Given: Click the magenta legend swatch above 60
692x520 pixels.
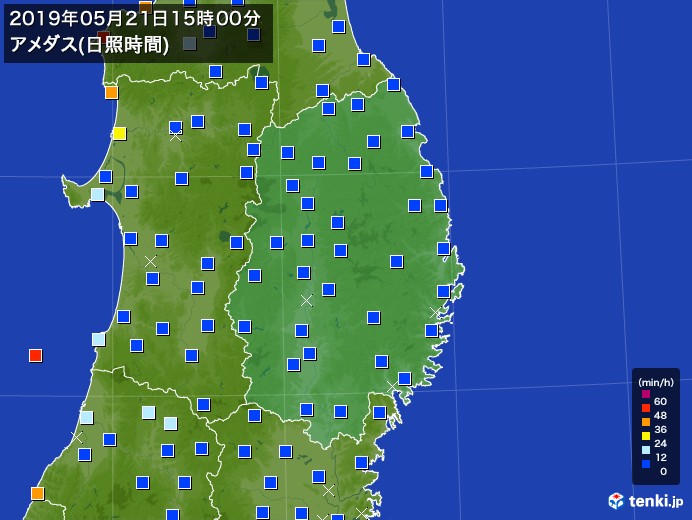Looking at the screenshot, I should point(646,394).
